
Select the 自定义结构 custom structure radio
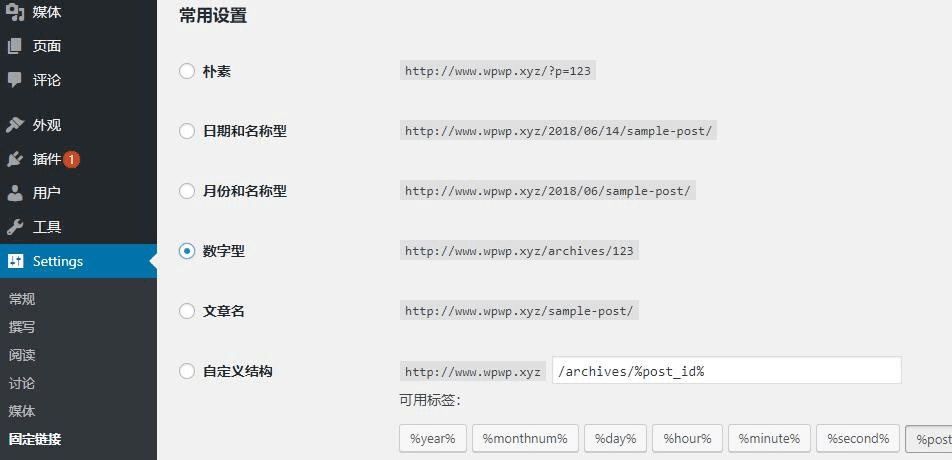(187, 371)
